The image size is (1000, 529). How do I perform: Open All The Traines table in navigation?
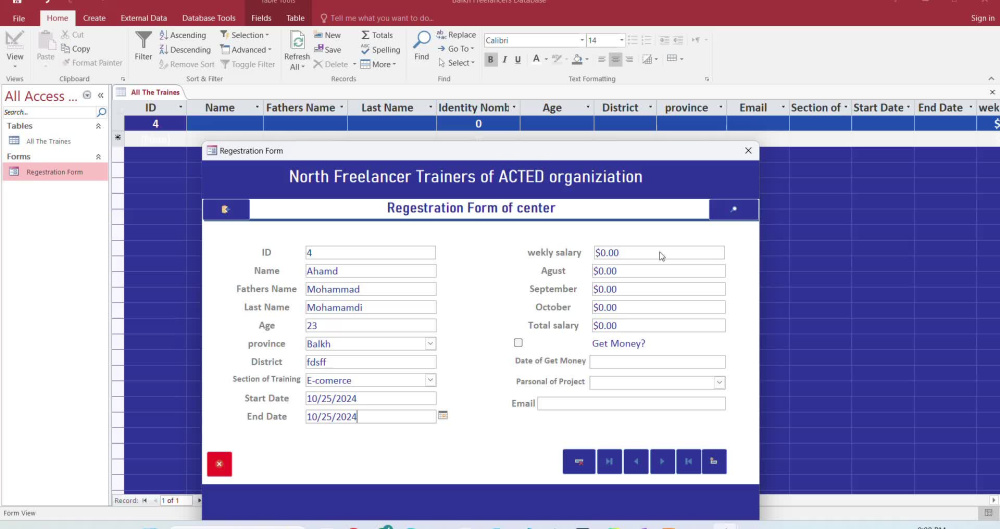click(48, 141)
